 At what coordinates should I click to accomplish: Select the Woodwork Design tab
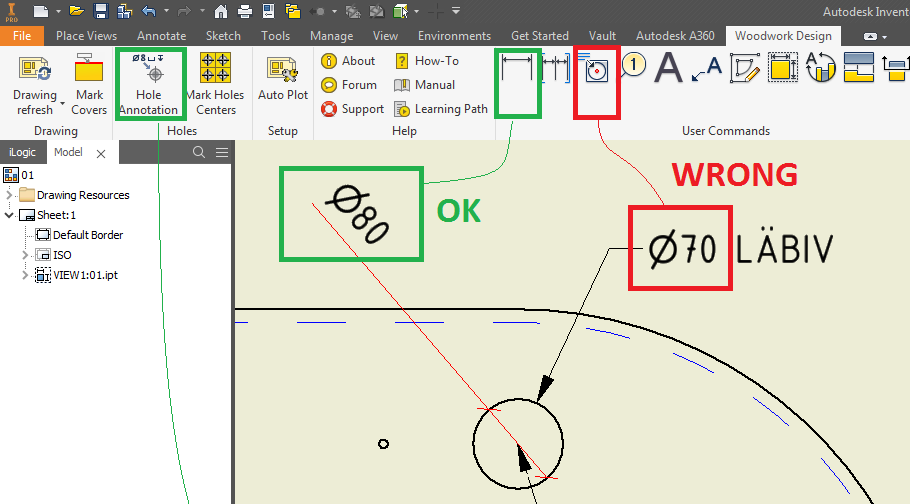click(783, 36)
